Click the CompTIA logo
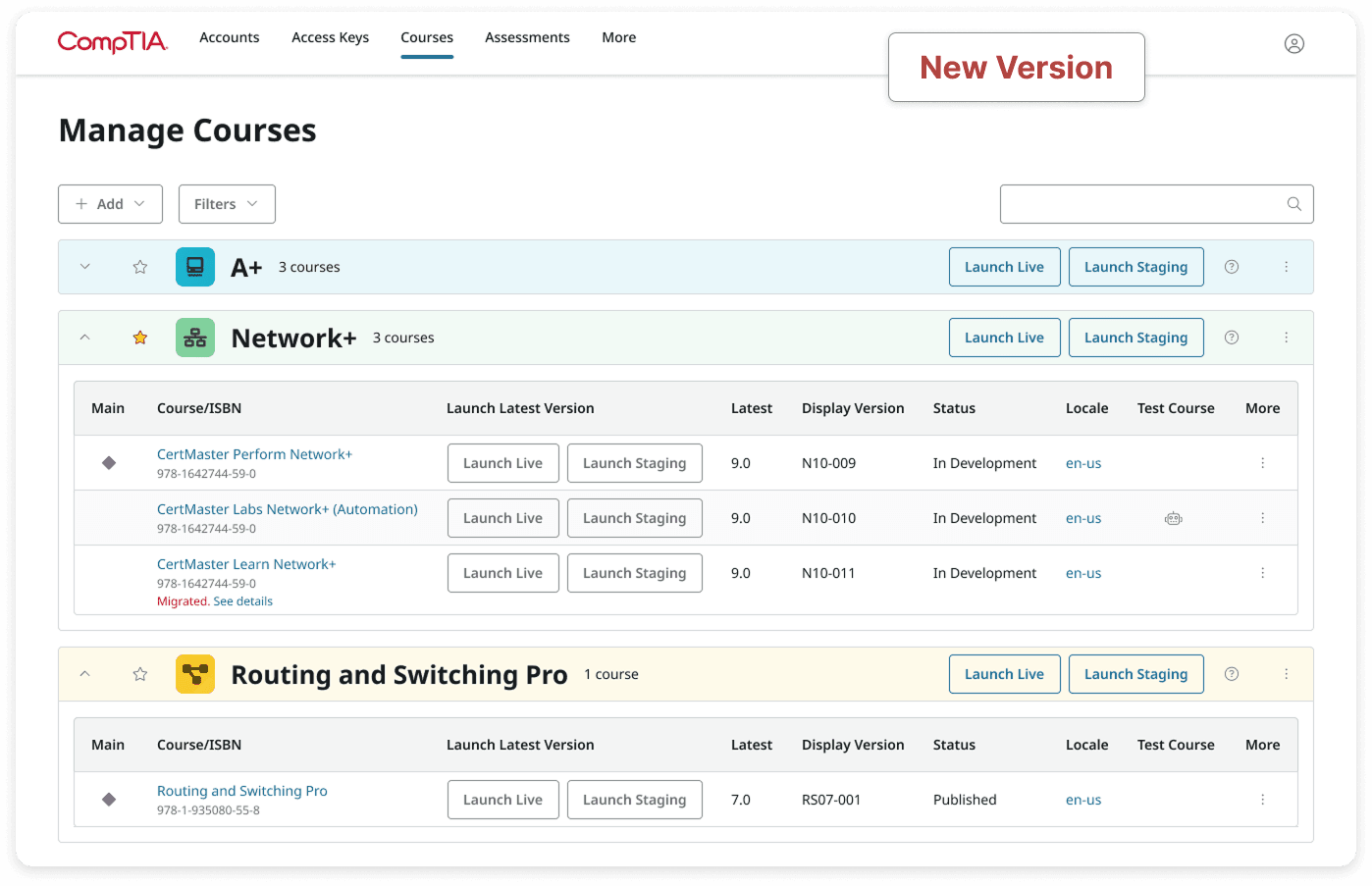1372x886 pixels. click(113, 41)
